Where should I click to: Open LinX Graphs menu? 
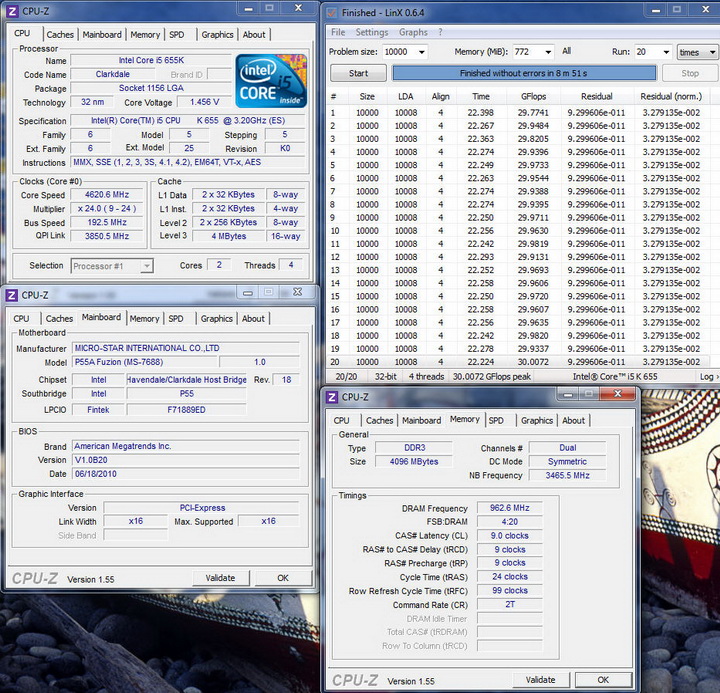coord(413,32)
